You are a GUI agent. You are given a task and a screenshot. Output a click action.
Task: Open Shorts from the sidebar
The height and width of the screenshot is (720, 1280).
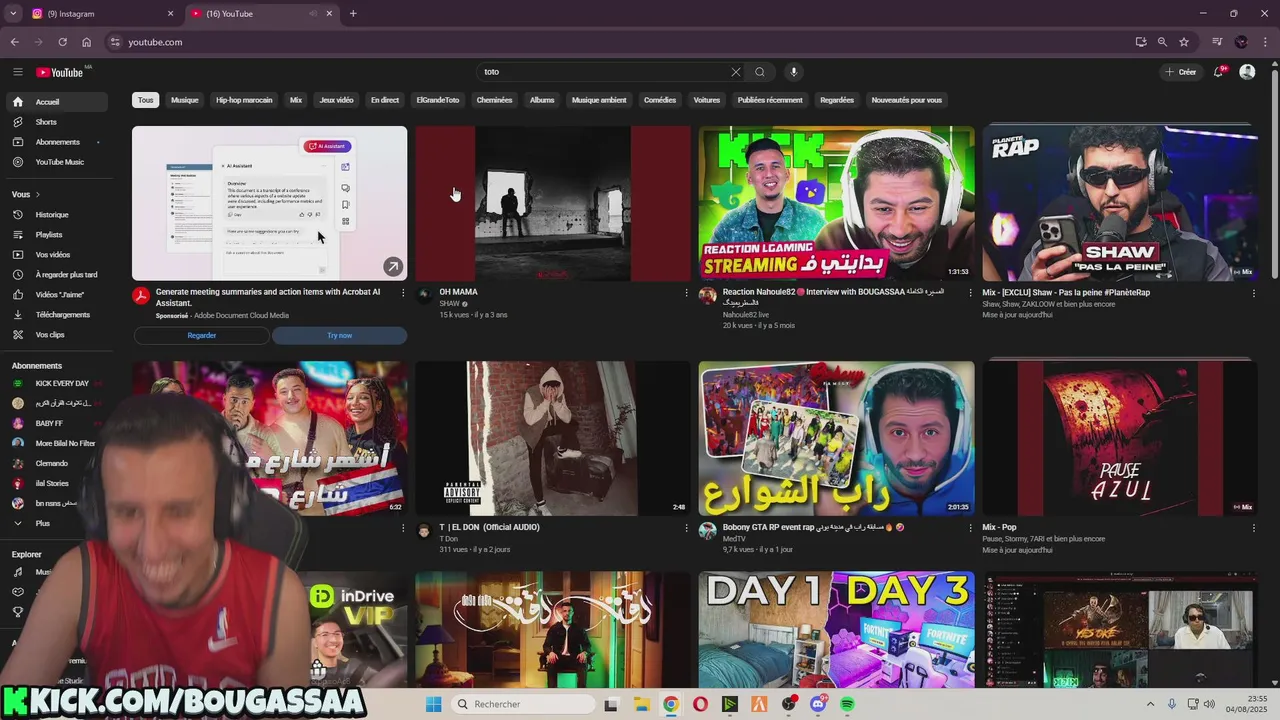pyautogui.click(x=56, y=122)
